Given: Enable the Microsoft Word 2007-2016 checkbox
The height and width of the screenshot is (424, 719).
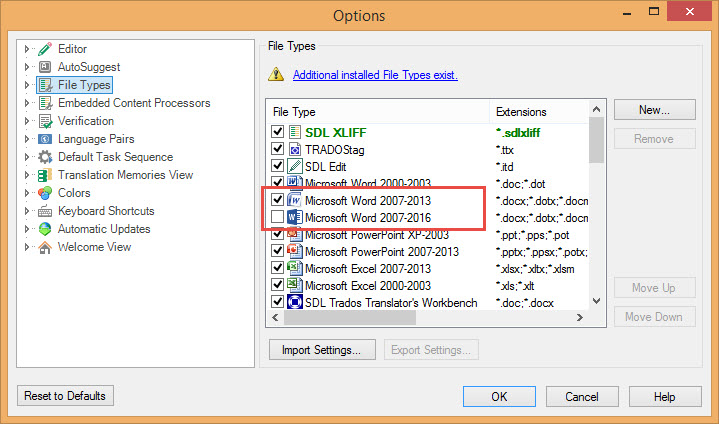Looking at the screenshot, I should click(277, 217).
